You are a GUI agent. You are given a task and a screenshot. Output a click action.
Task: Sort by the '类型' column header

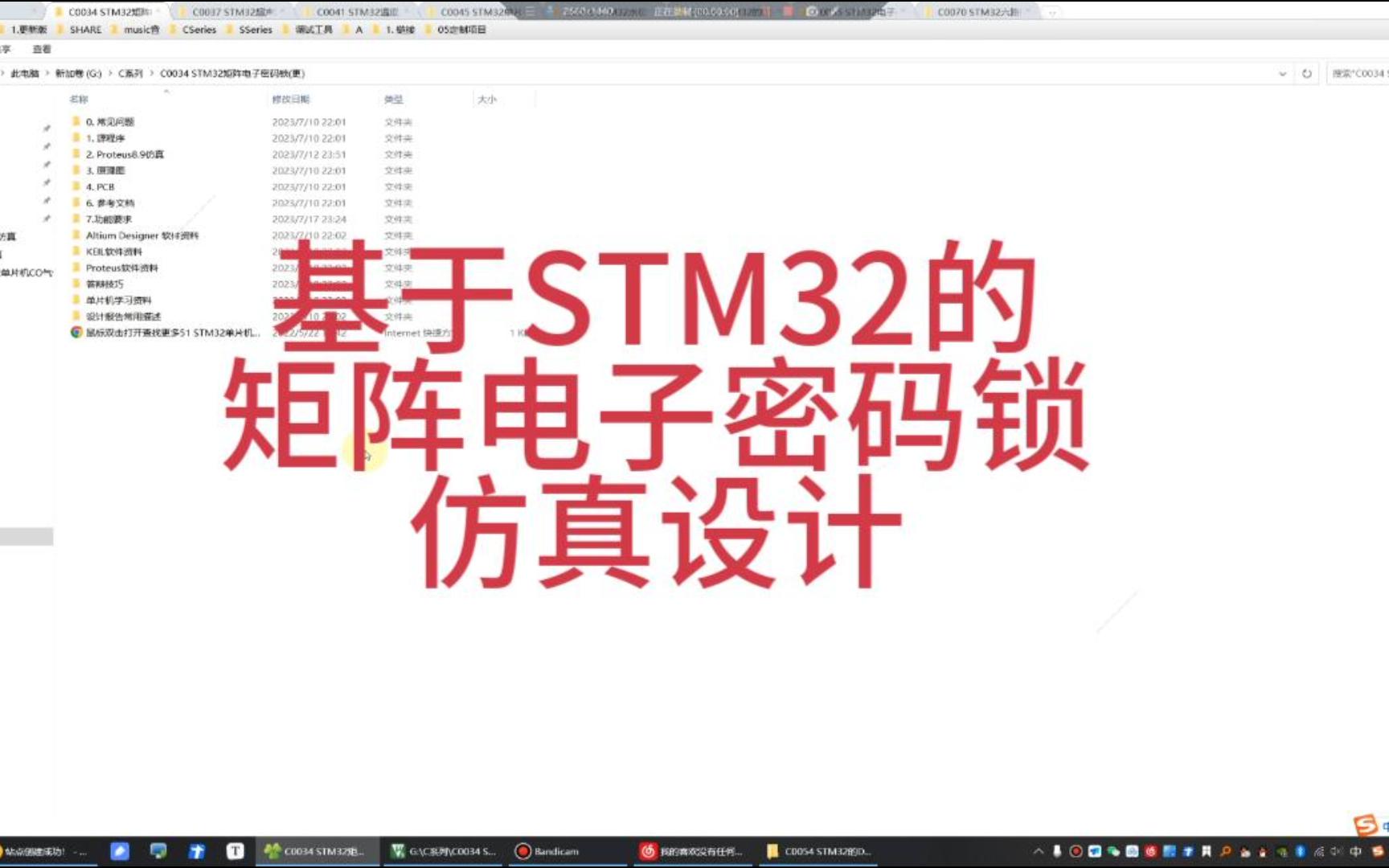pos(393,100)
